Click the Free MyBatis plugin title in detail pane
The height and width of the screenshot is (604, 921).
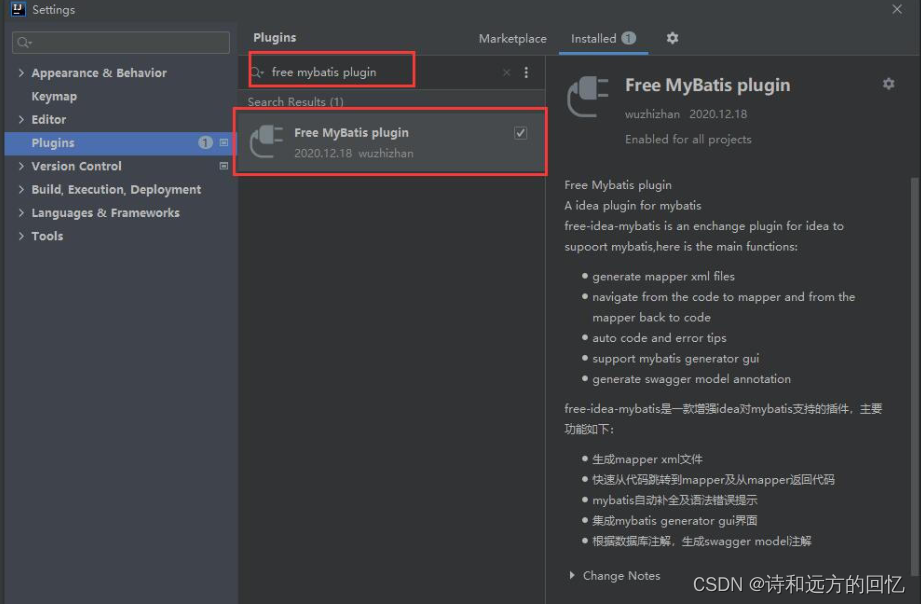coord(707,85)
